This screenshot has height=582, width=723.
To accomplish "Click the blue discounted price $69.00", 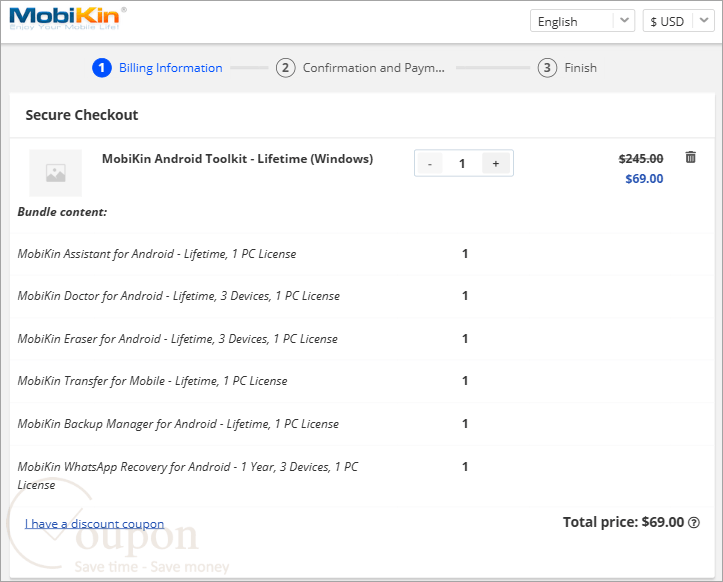I will pyautogui.click(x=644, y=178).
